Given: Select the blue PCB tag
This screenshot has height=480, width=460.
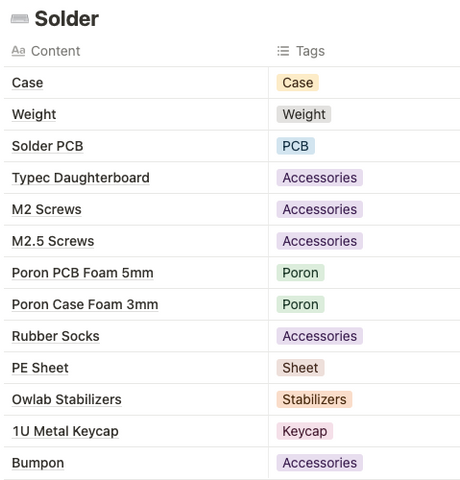Looking at the screenshot, I should pos(295,146).
